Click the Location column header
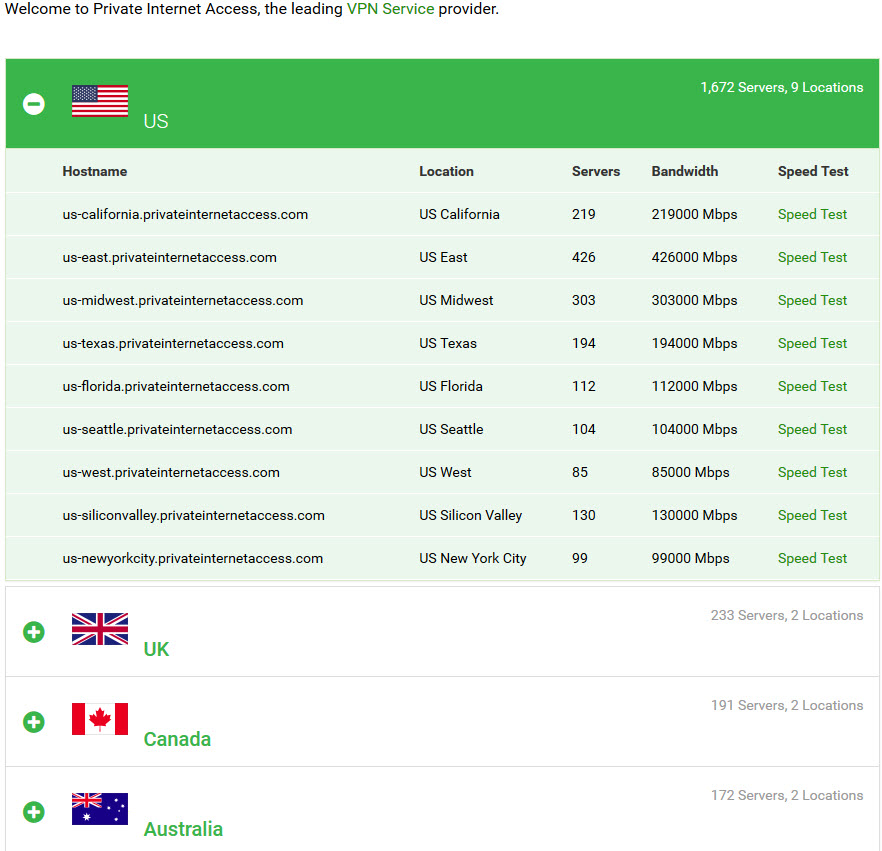Screen dimensions: 882x851 [x=446, y=172]
